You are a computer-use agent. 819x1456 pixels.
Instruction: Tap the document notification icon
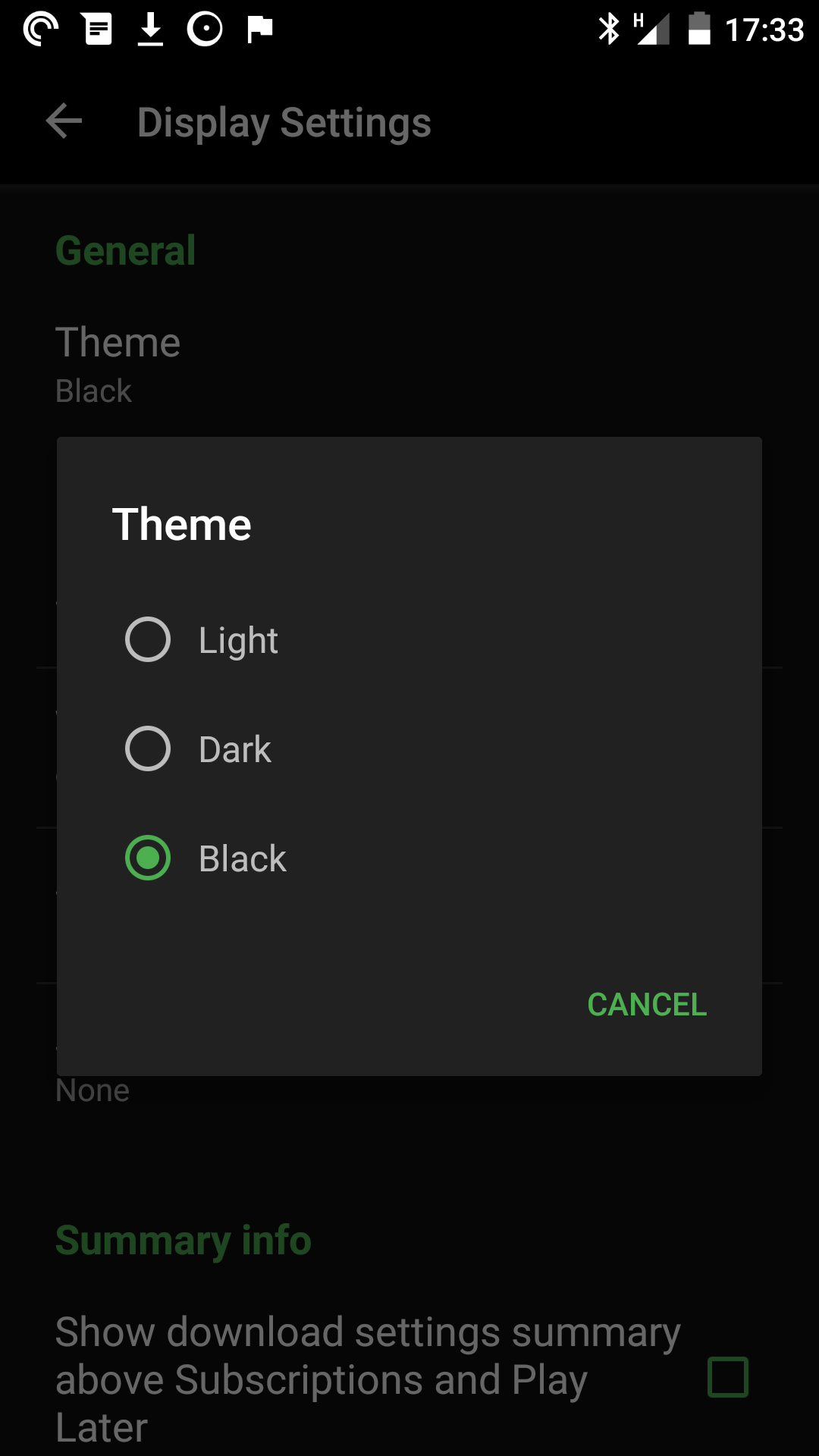pyautogui.click(x=99, y=30)
